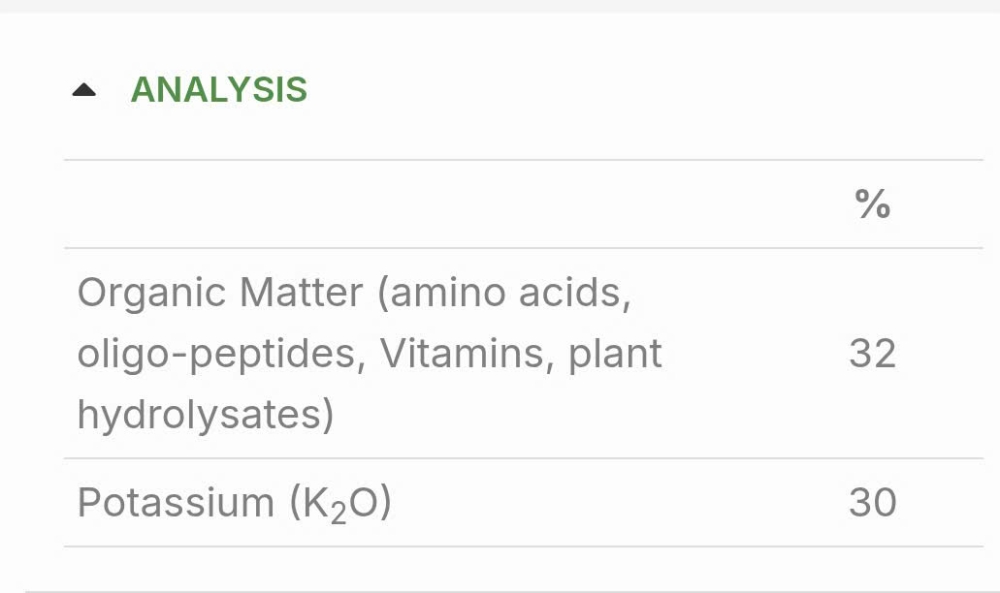1000x593 pixels.
Task: Click the opening parenthesis before K2O
Action: coord(295,504)
